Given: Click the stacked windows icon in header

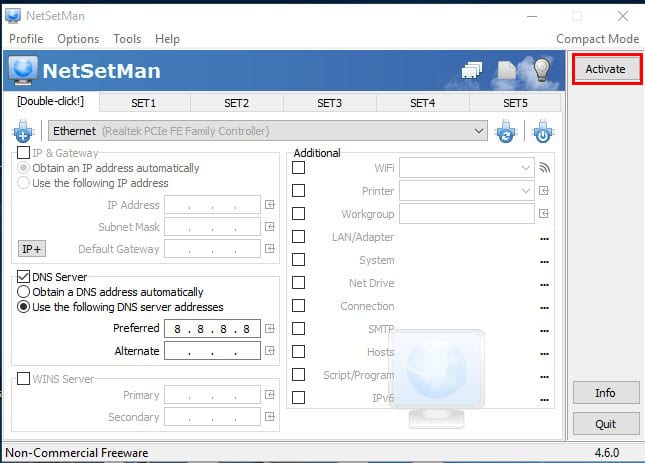Looking at the screenshot, I should click(x=473, y=70).
